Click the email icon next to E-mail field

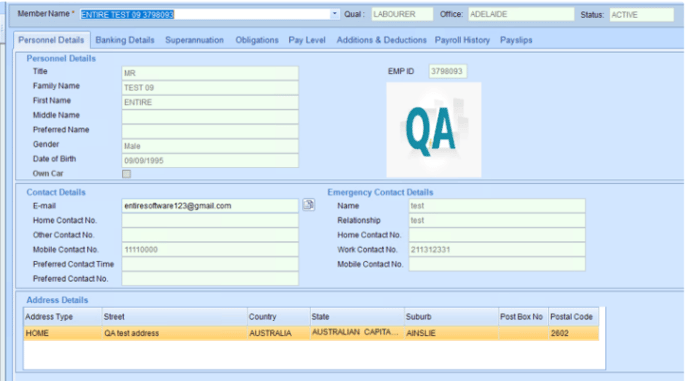coord(308,205)
